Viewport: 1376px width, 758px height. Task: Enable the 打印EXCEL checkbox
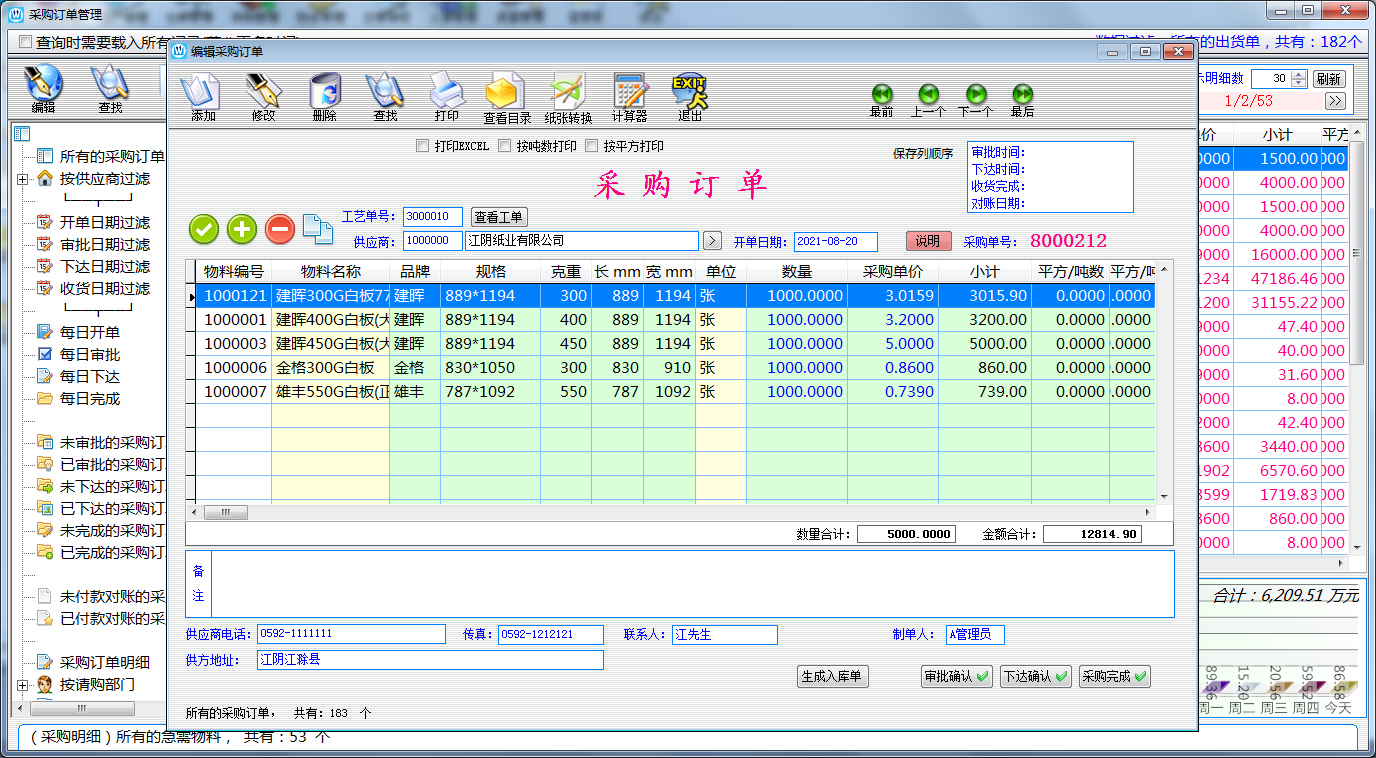(422, 146)
